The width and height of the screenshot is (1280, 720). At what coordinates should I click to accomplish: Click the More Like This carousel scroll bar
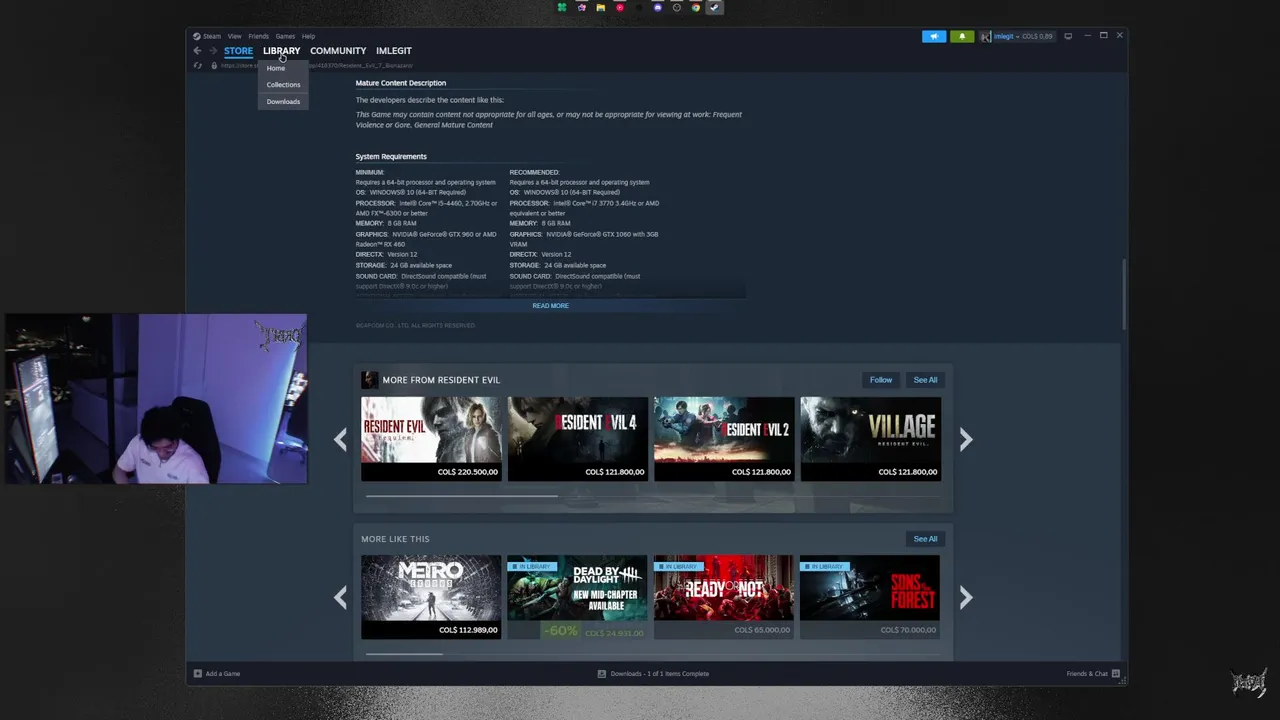(404, 654)
